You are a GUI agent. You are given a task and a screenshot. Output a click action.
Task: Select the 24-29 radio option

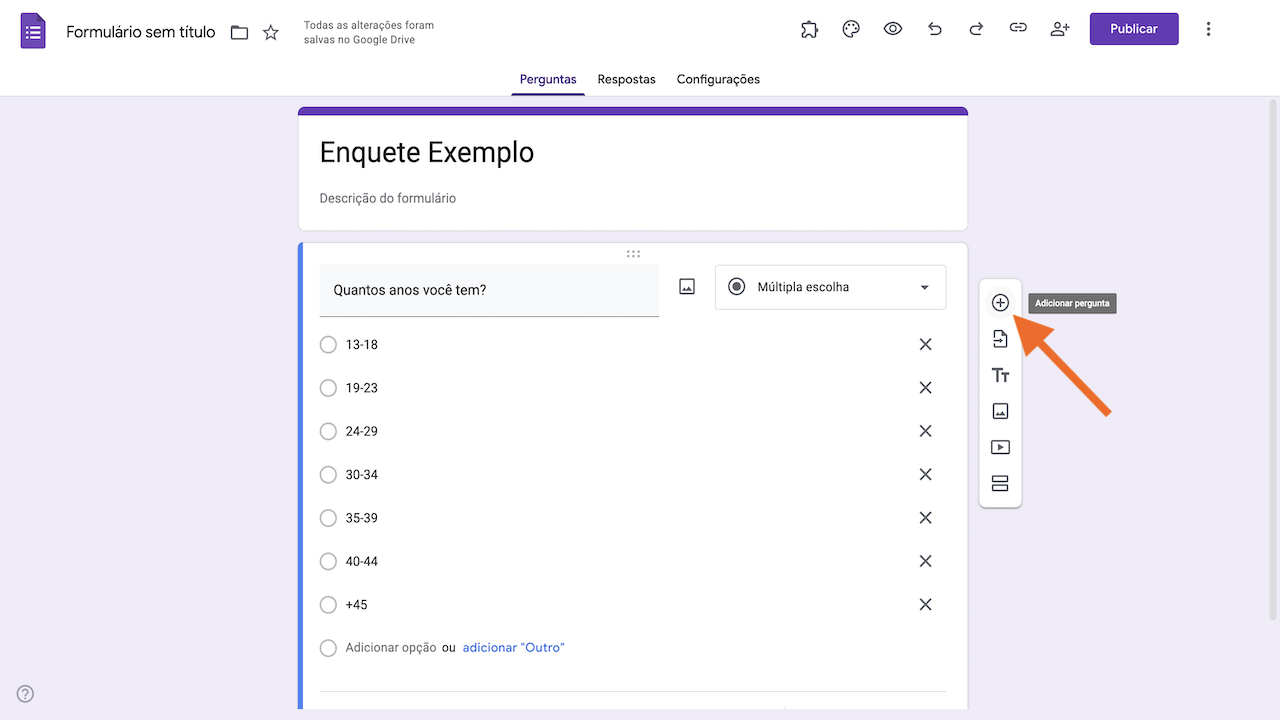[x=328, y=432]
